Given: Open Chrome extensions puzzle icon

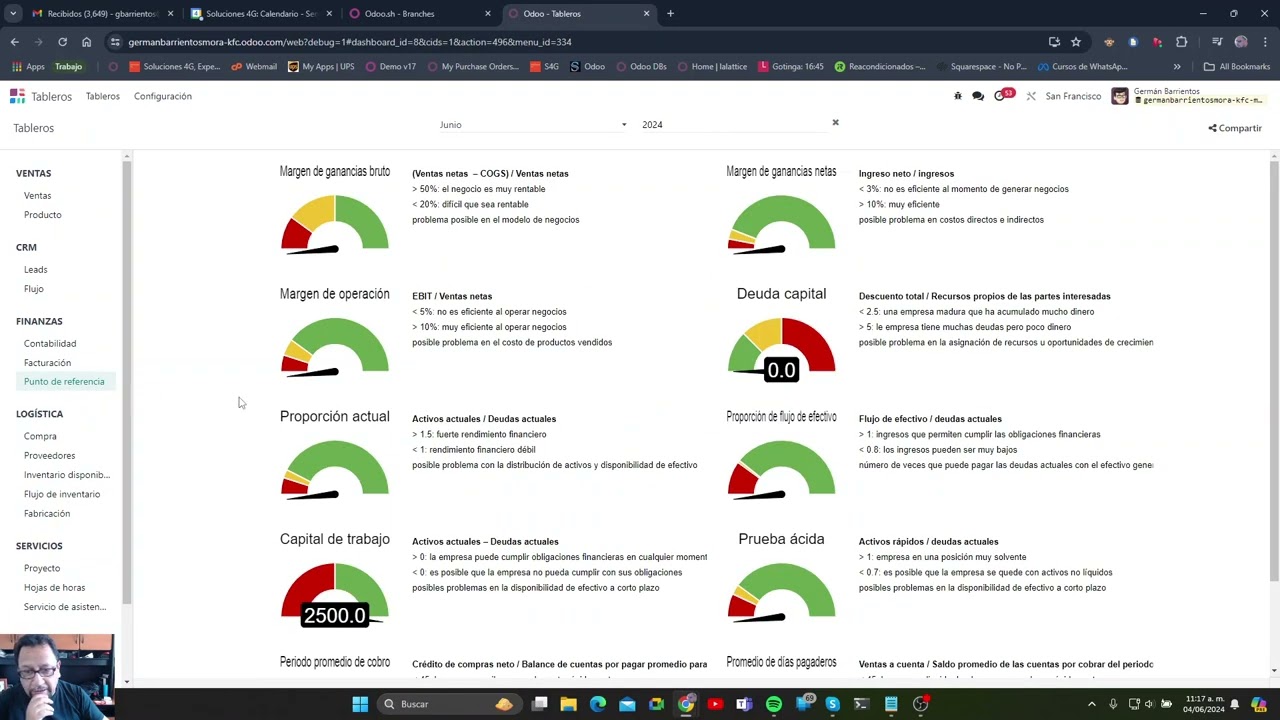Looking at the screenshot, I should [1182, 42].
